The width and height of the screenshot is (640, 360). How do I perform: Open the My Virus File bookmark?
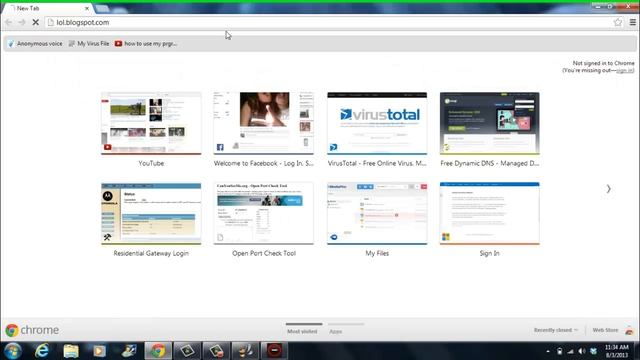[89, 44]
